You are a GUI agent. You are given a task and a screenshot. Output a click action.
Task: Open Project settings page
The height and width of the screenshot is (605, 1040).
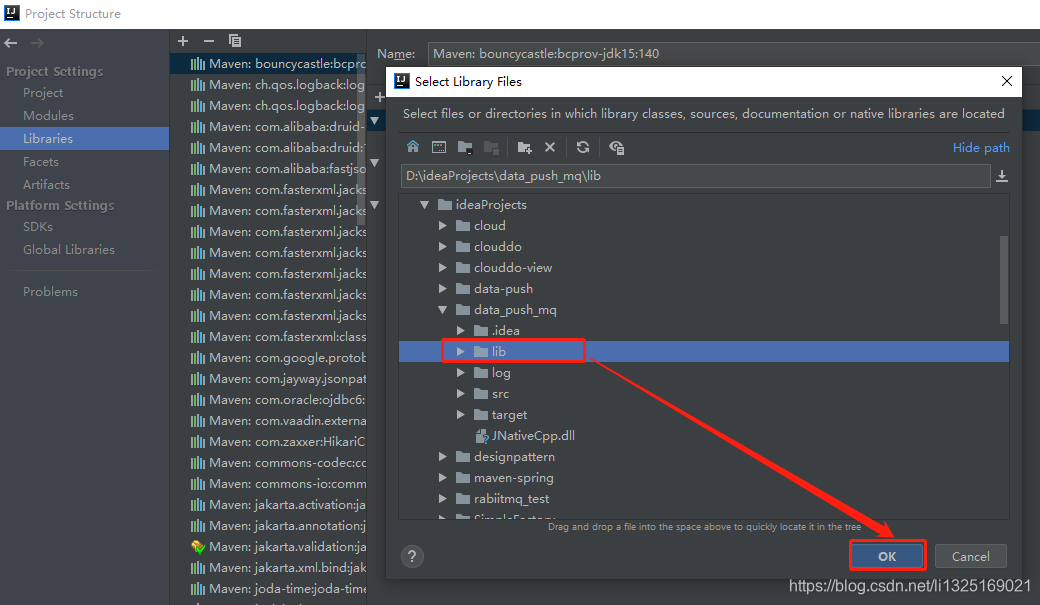tap(42, 93)
